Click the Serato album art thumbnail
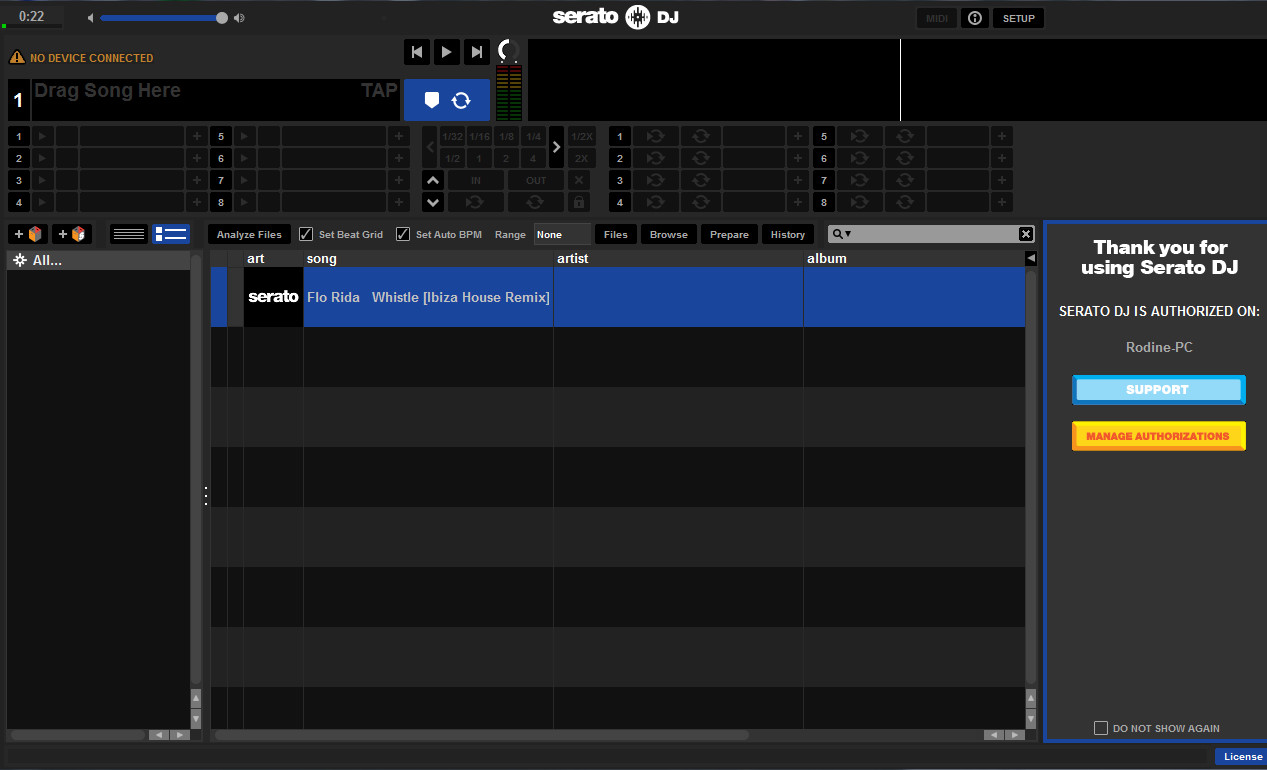1267x770 pixels. pos(273,297)
